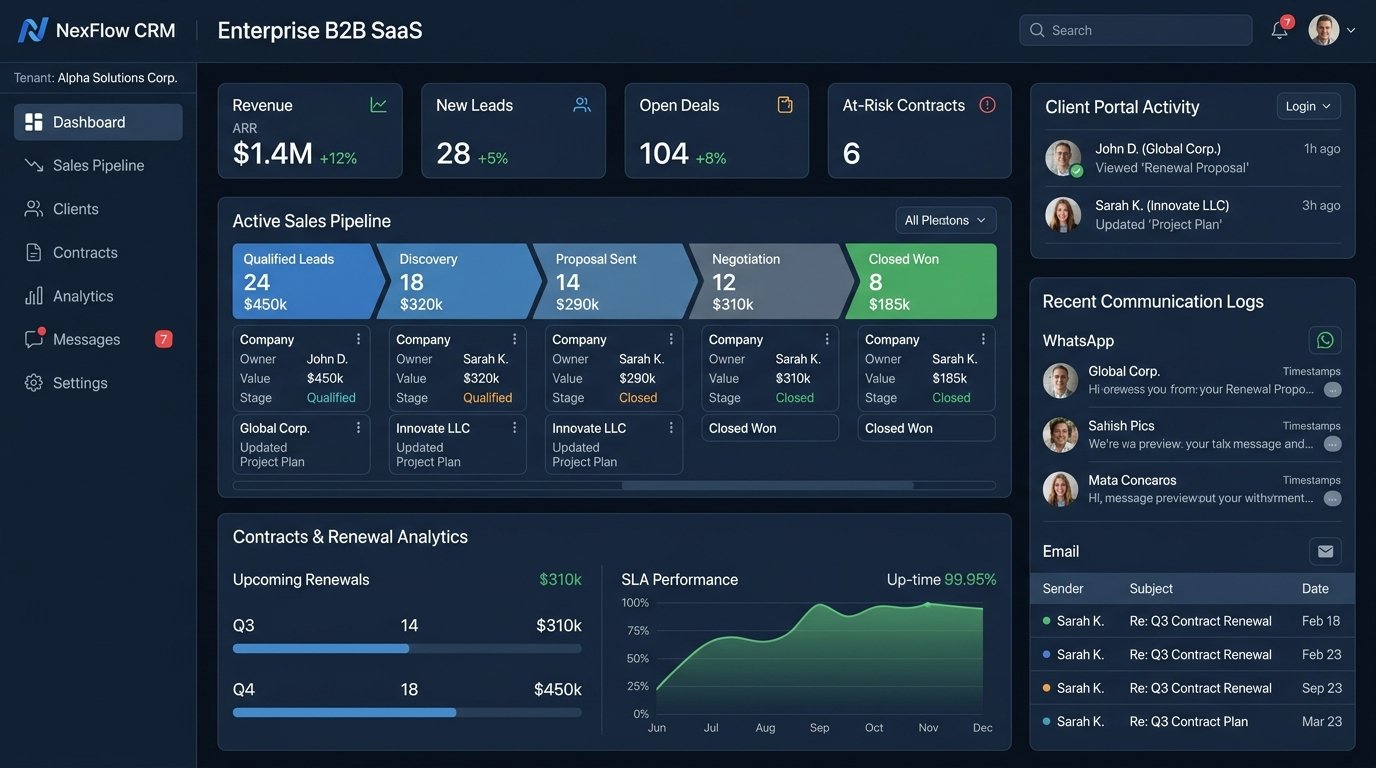Open Contracts in sidebar

click(x=98, y=252)
